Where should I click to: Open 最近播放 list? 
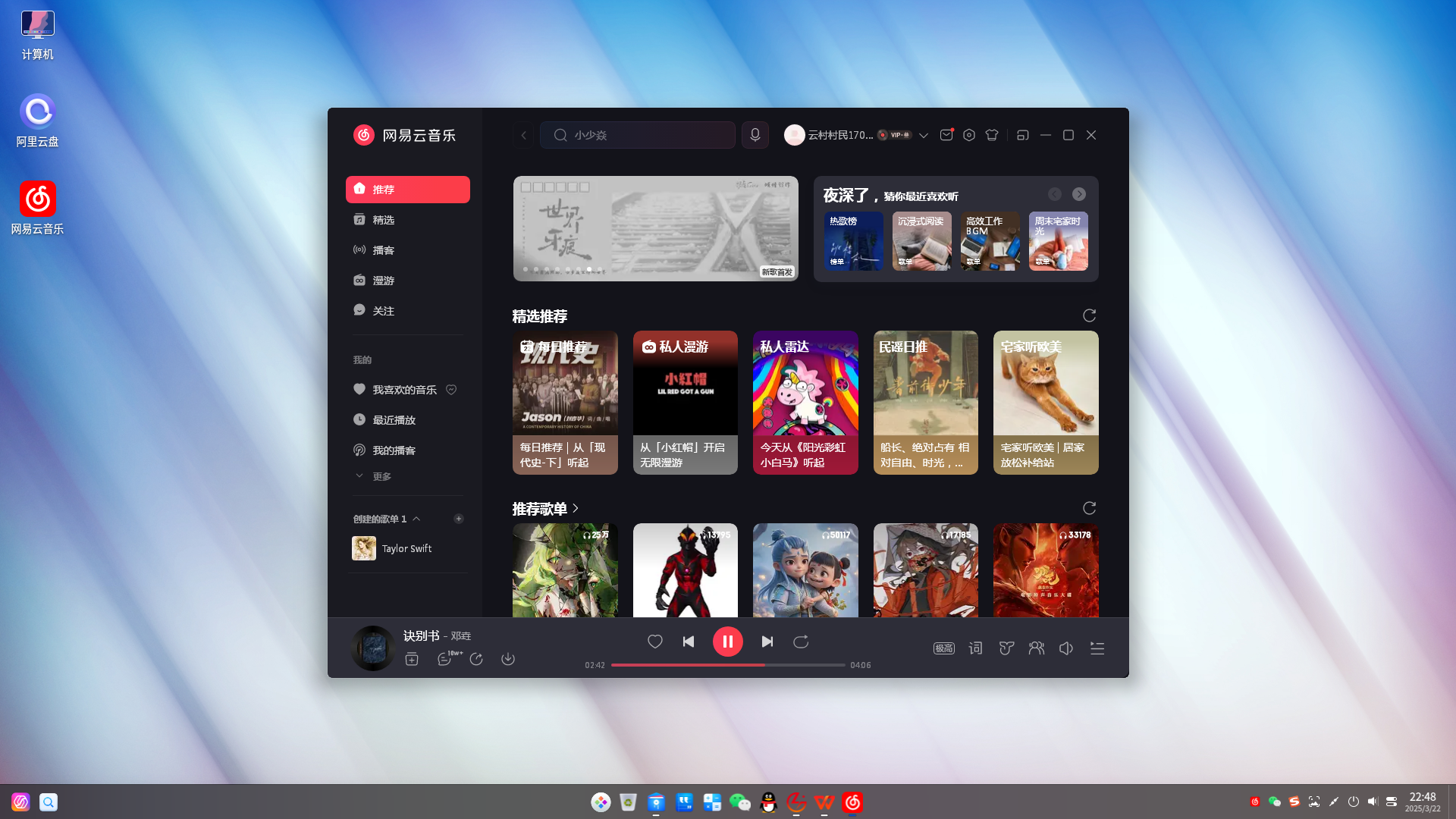[x=408, y=420]
